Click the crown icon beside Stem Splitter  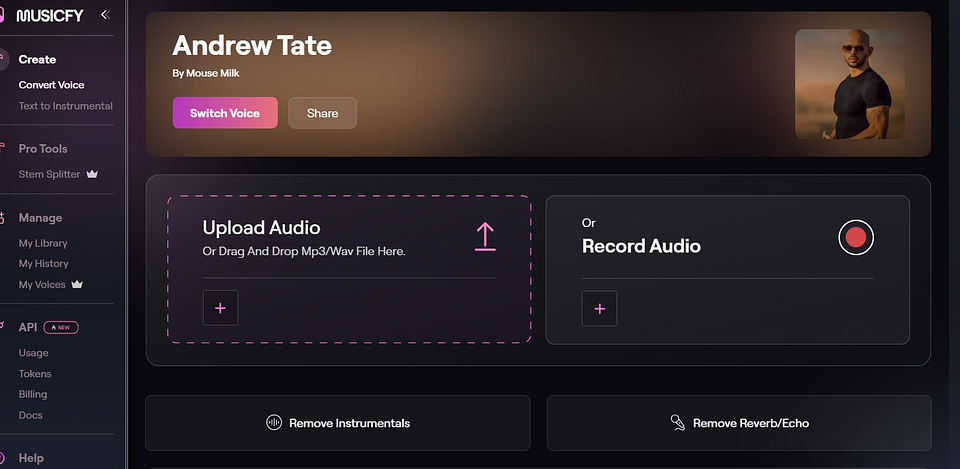click(92, 174)
